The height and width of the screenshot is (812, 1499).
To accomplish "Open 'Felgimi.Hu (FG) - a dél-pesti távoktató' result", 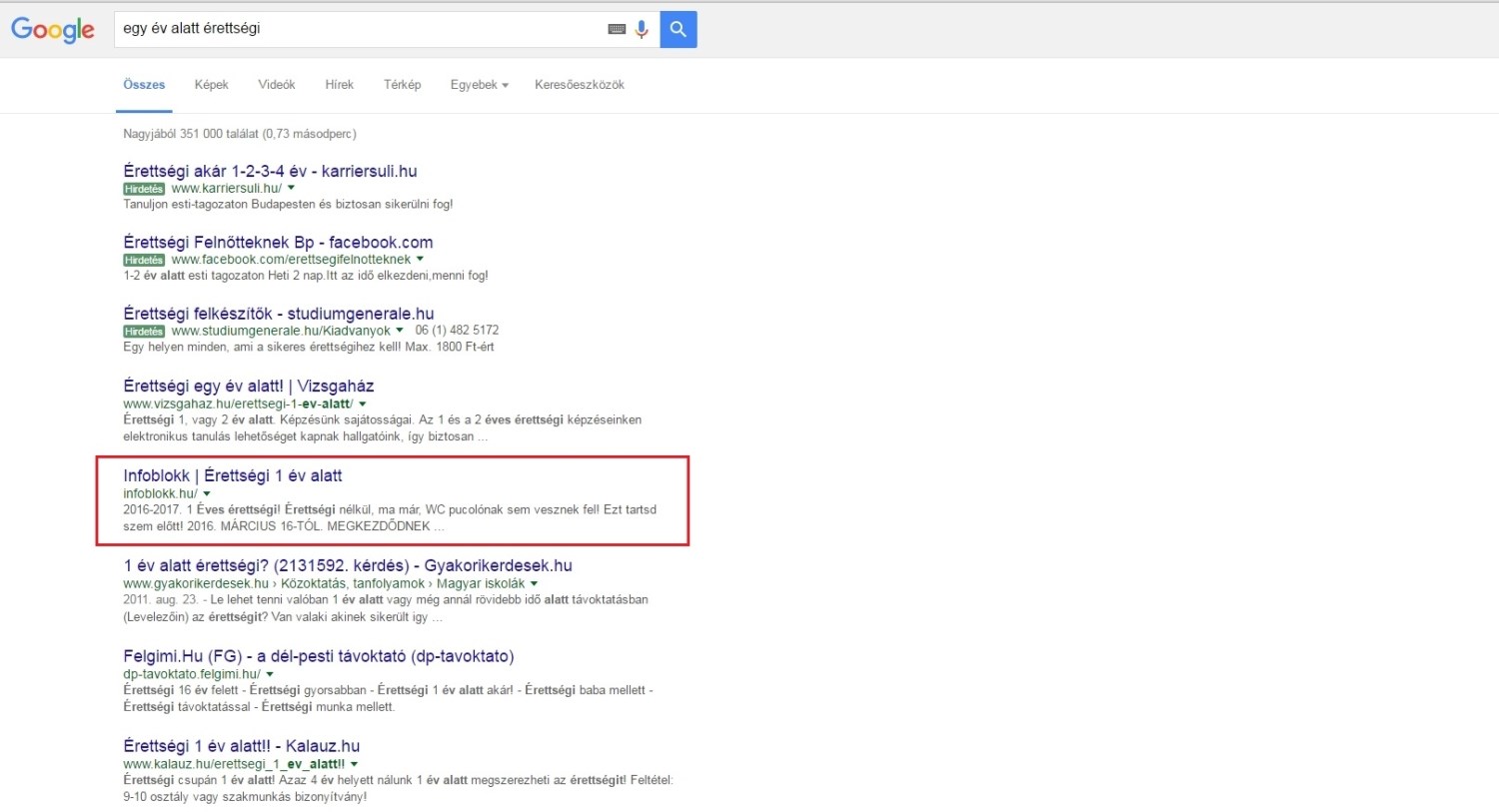I will (x=319, y=656).
